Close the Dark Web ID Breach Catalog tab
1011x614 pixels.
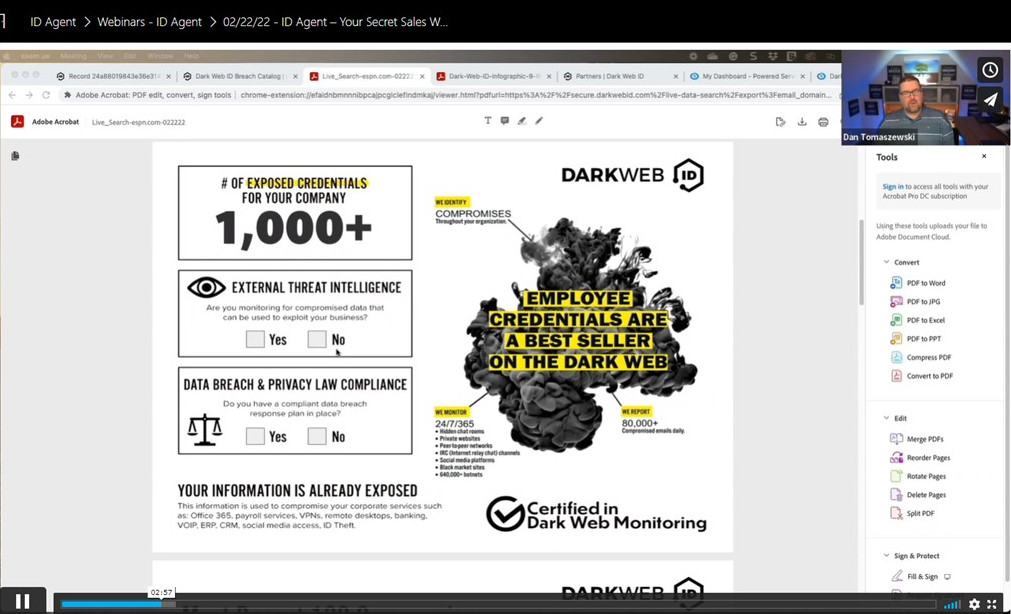click(x=295, y=76)
